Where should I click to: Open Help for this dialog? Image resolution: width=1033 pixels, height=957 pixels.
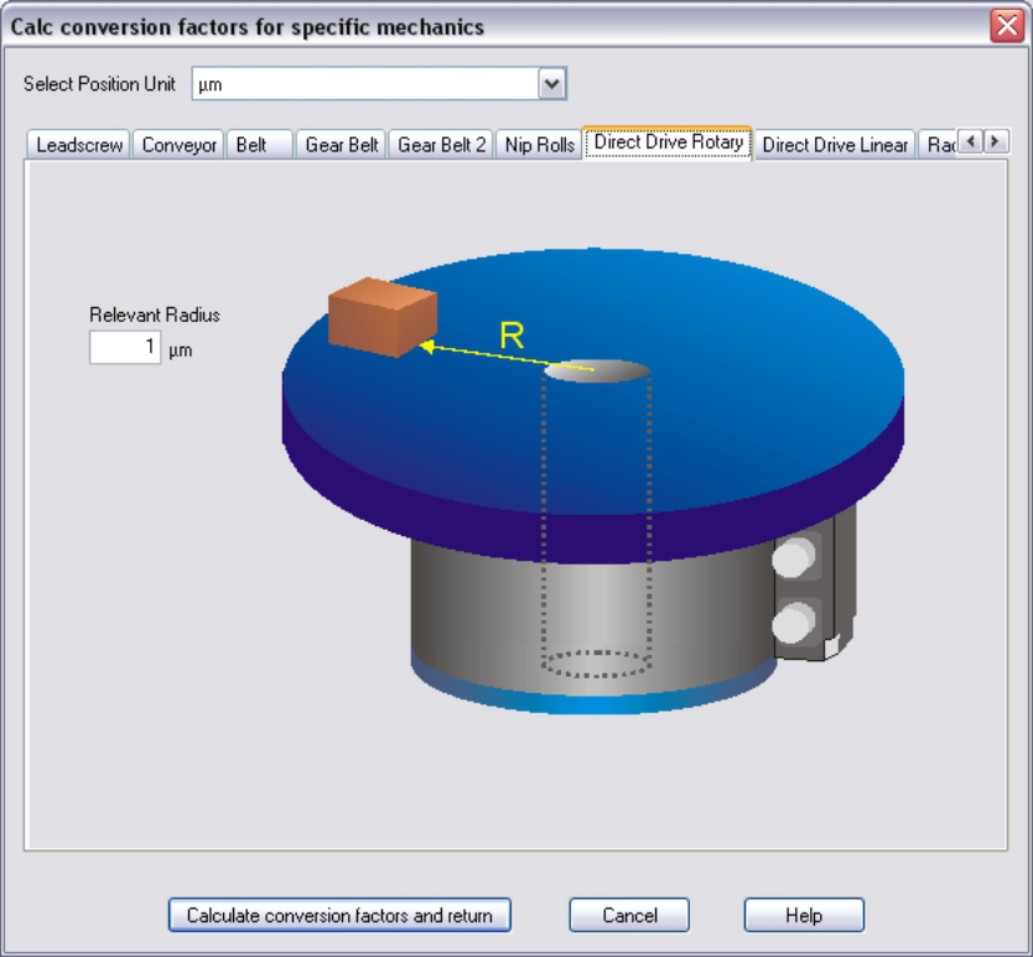(x=803, y=915)
